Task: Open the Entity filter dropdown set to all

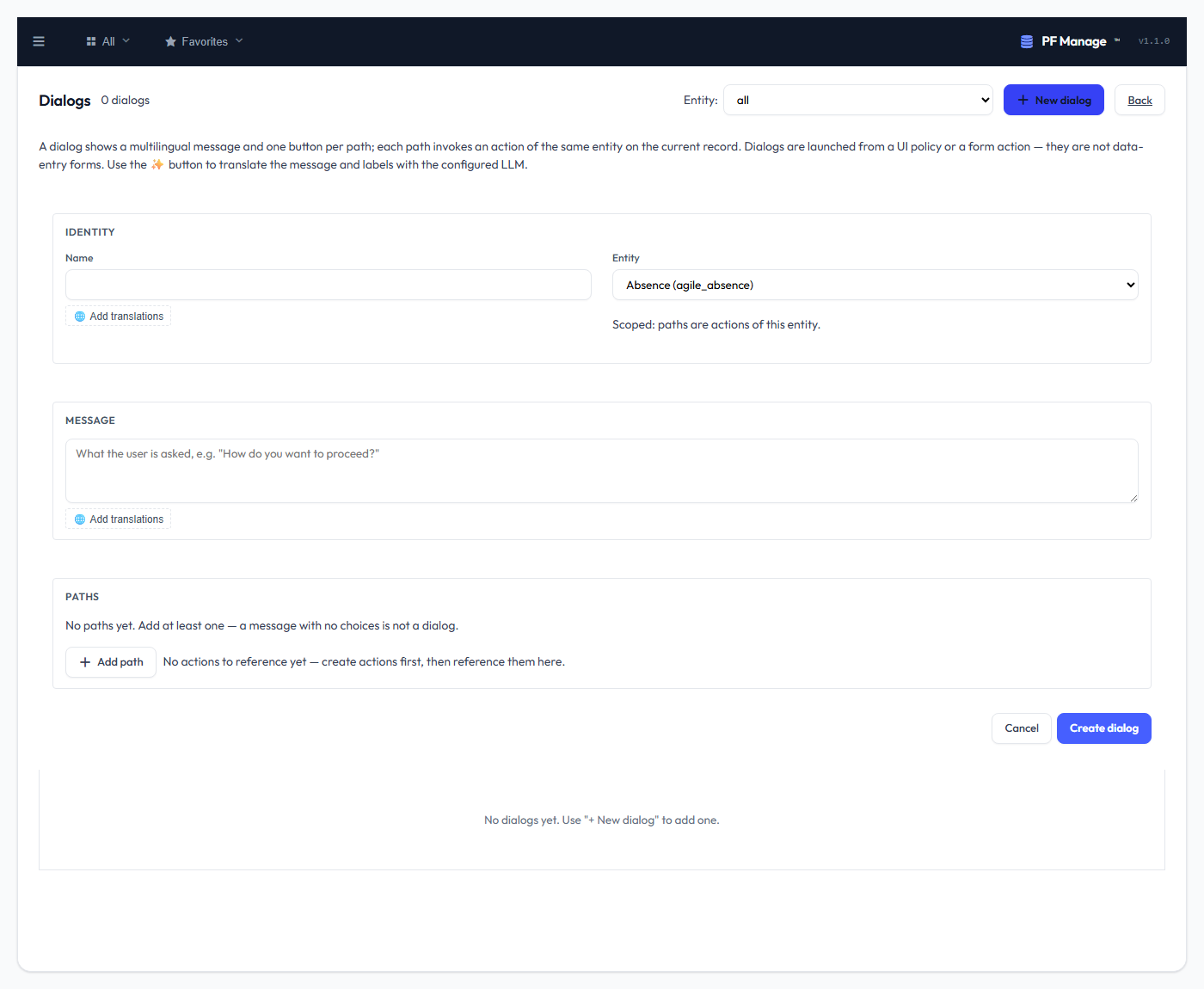Action: tap(858, 100)
